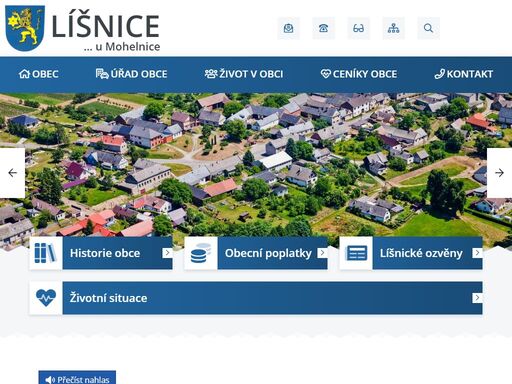
Task: Open the KONTAKT menu item
Action: [464, 74]
